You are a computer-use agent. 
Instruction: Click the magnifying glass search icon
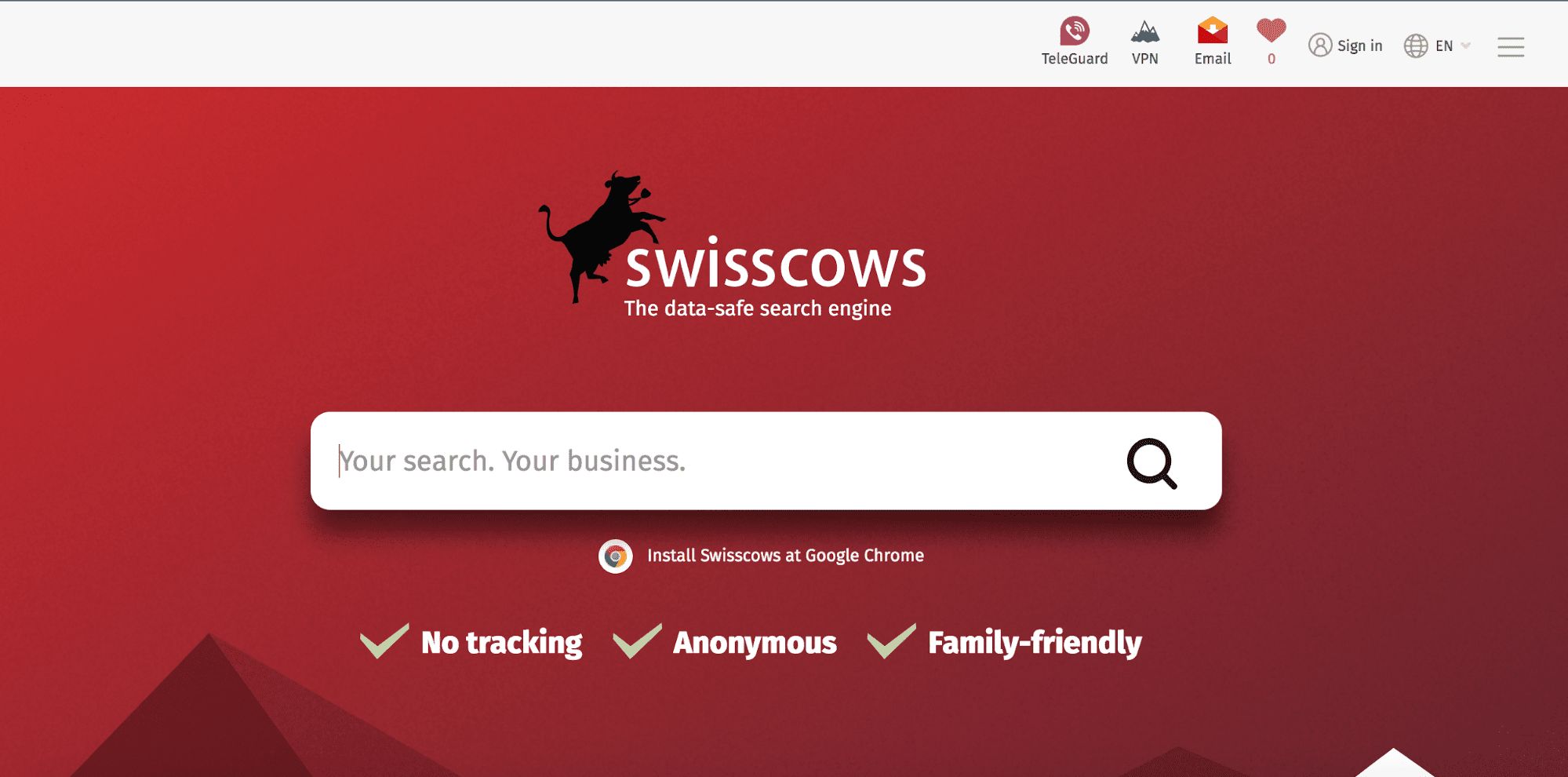1151,463
